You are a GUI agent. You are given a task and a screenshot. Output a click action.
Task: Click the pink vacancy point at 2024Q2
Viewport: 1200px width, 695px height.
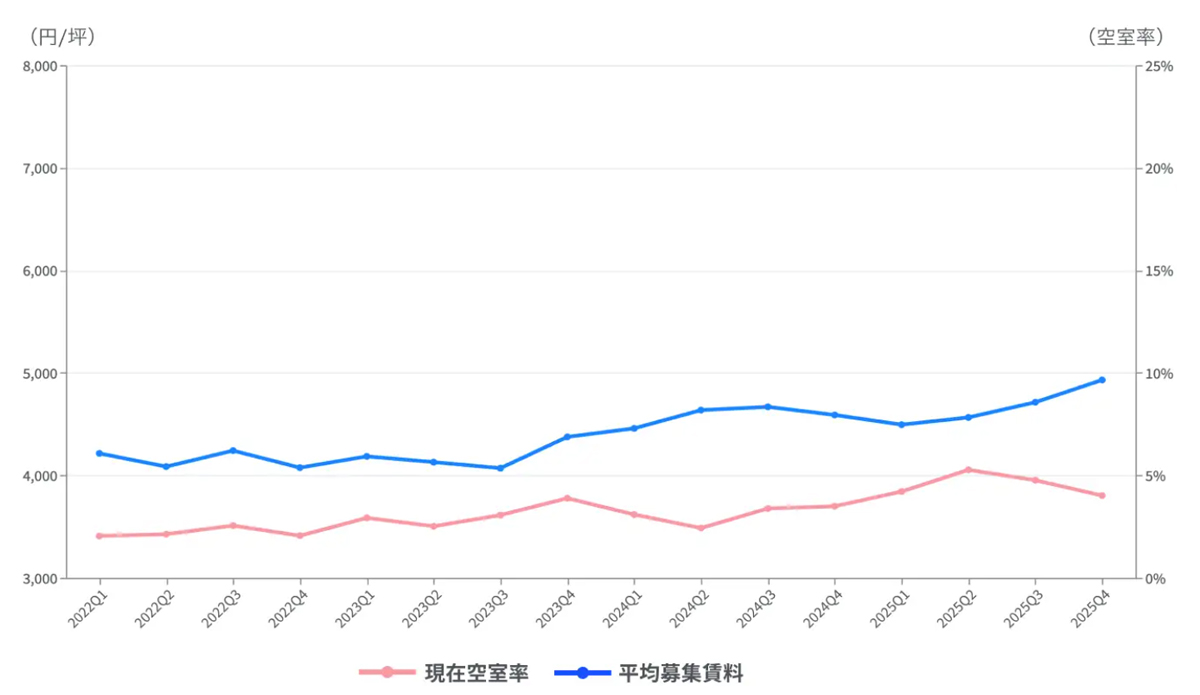[701, 528]
